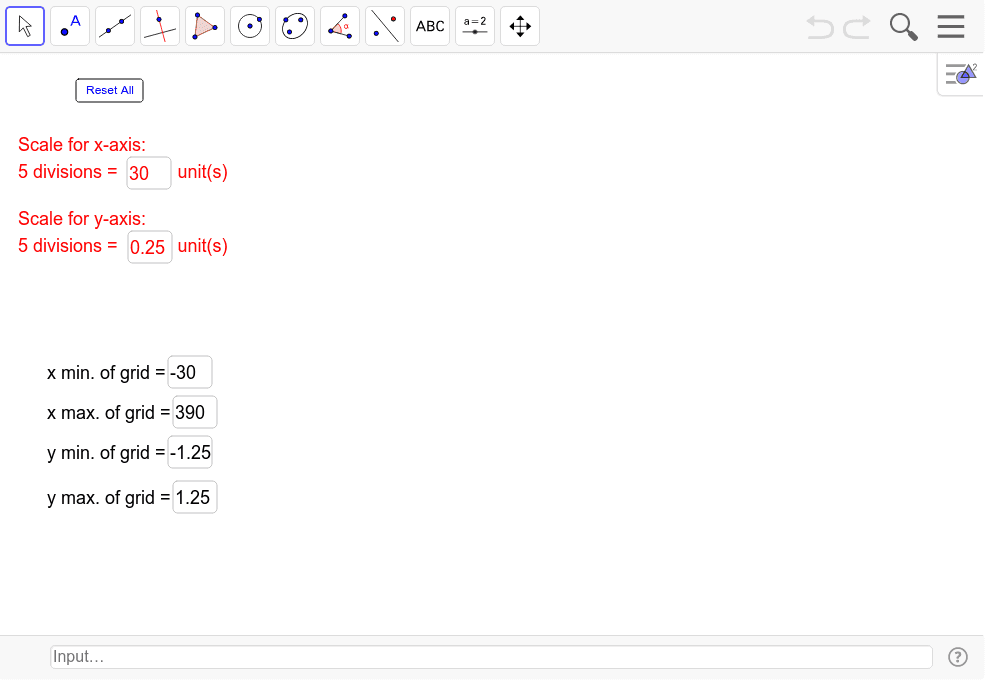Pick the Polygon tool
The image size is (985, 680).
tap(205, 26)
